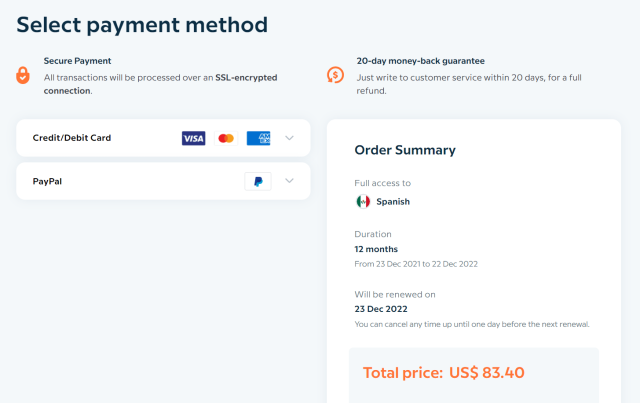Click the orange secure payment lock icon

(x=23, y=76)
